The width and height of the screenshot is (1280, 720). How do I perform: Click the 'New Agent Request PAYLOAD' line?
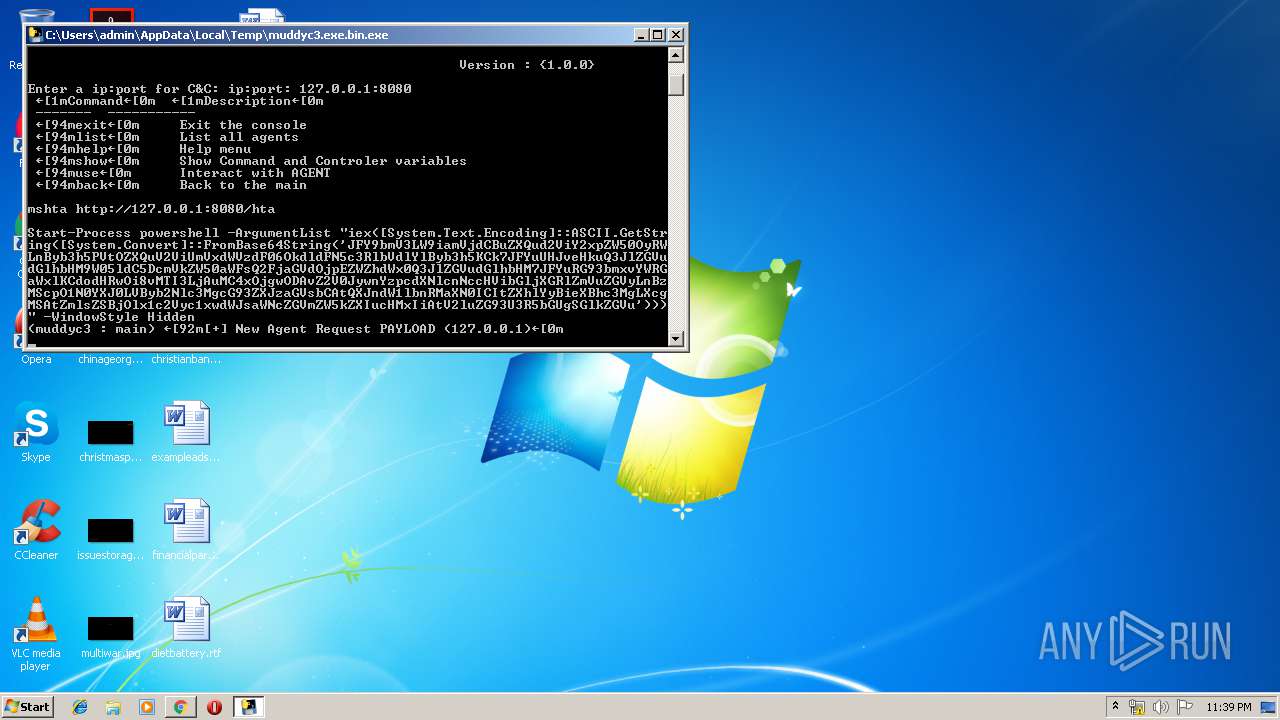[x=296, y=329]
